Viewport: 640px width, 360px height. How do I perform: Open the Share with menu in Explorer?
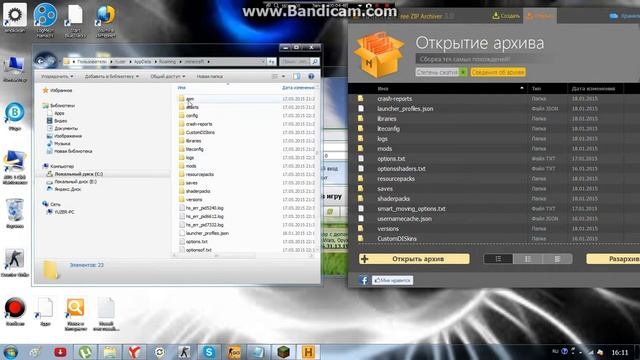[x=168, y=76]
